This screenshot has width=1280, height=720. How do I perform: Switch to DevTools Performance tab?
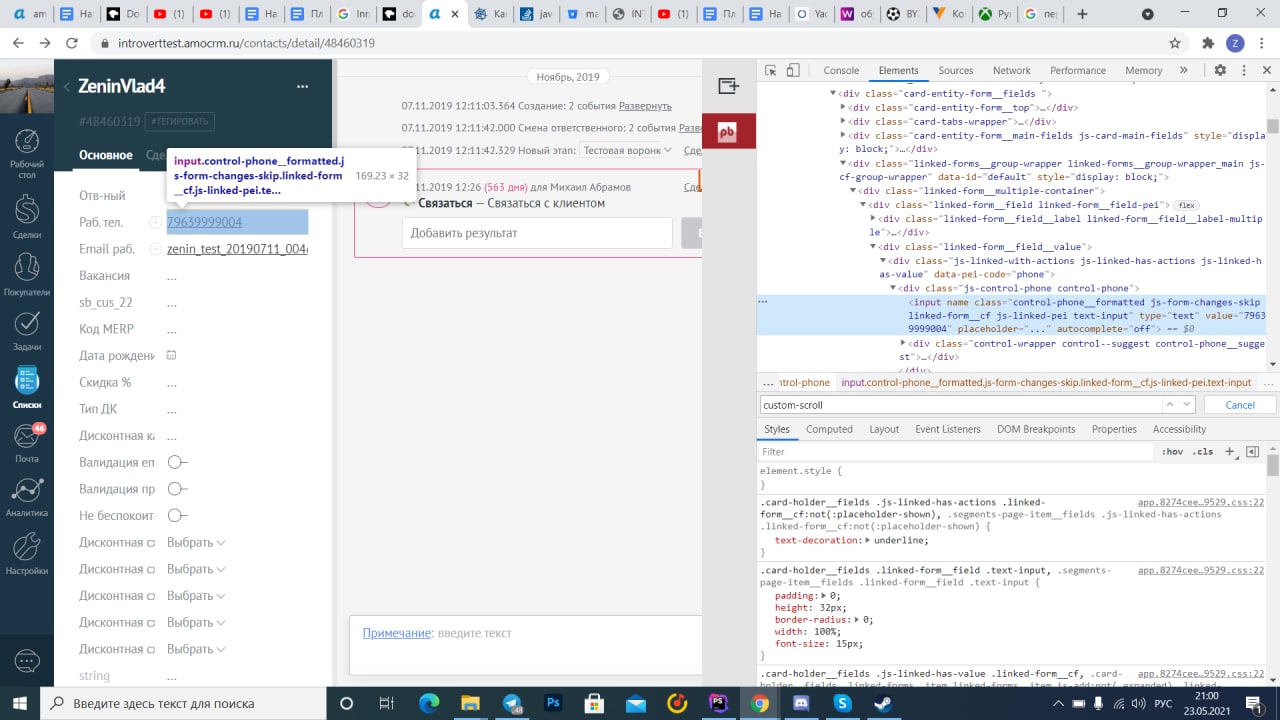(1078, 70)
